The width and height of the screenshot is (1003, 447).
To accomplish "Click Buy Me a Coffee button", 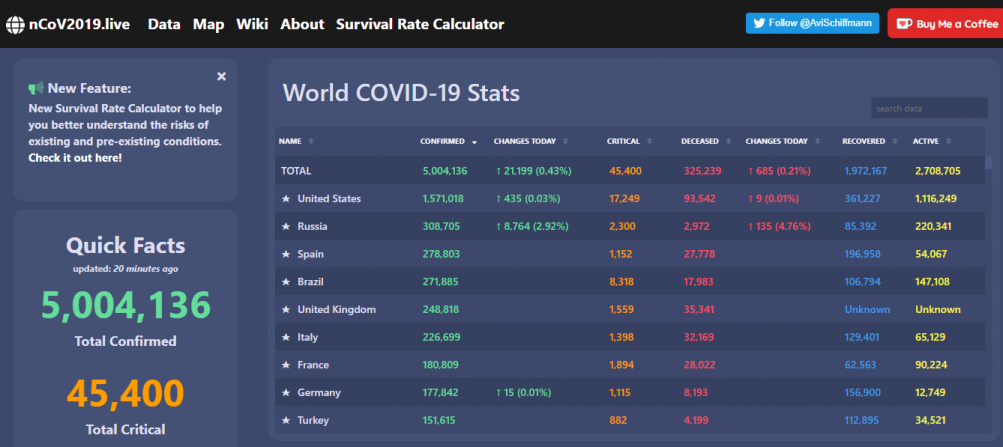I will tap(946, 24).
